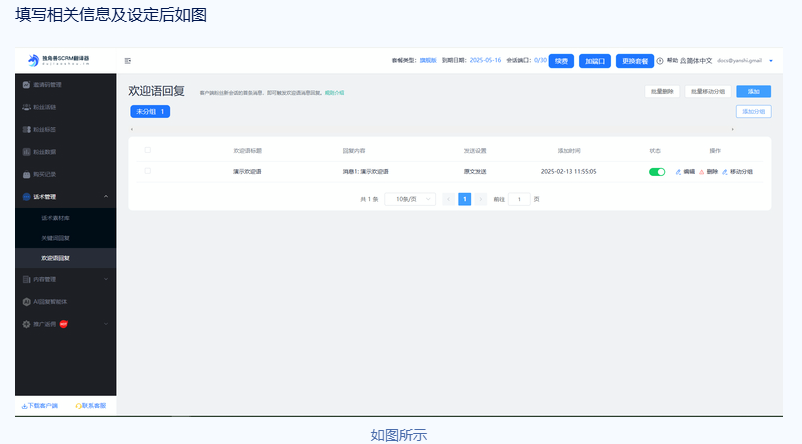Click the 消息1: 演示欢迎语 content cell
This screenshot has width=802, height=444.
tap(366, 172)
